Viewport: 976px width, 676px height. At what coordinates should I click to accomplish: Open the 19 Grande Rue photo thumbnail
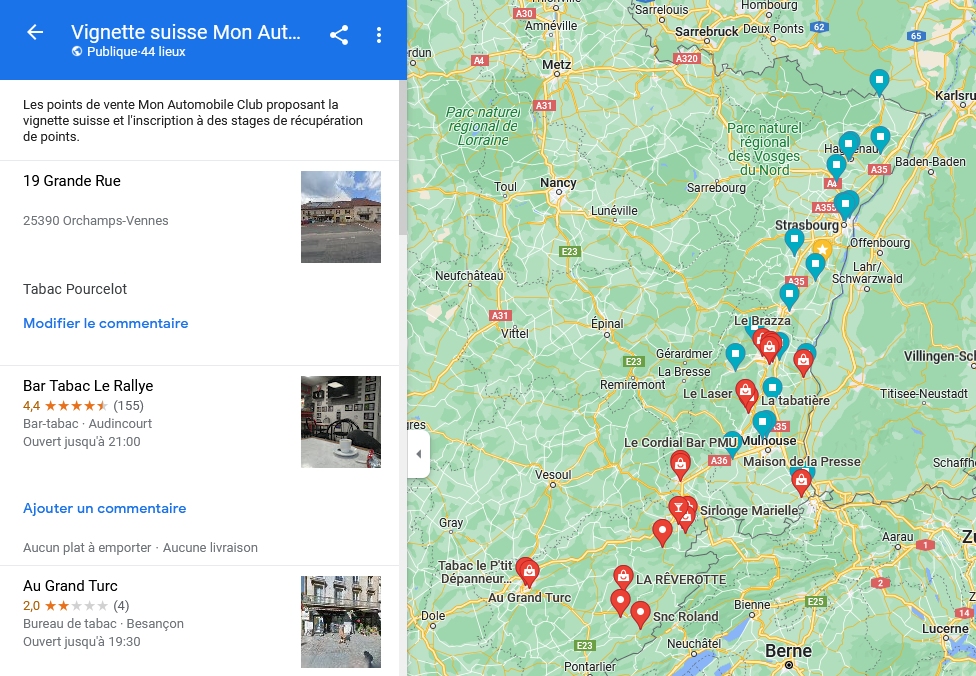pos(340,217)
